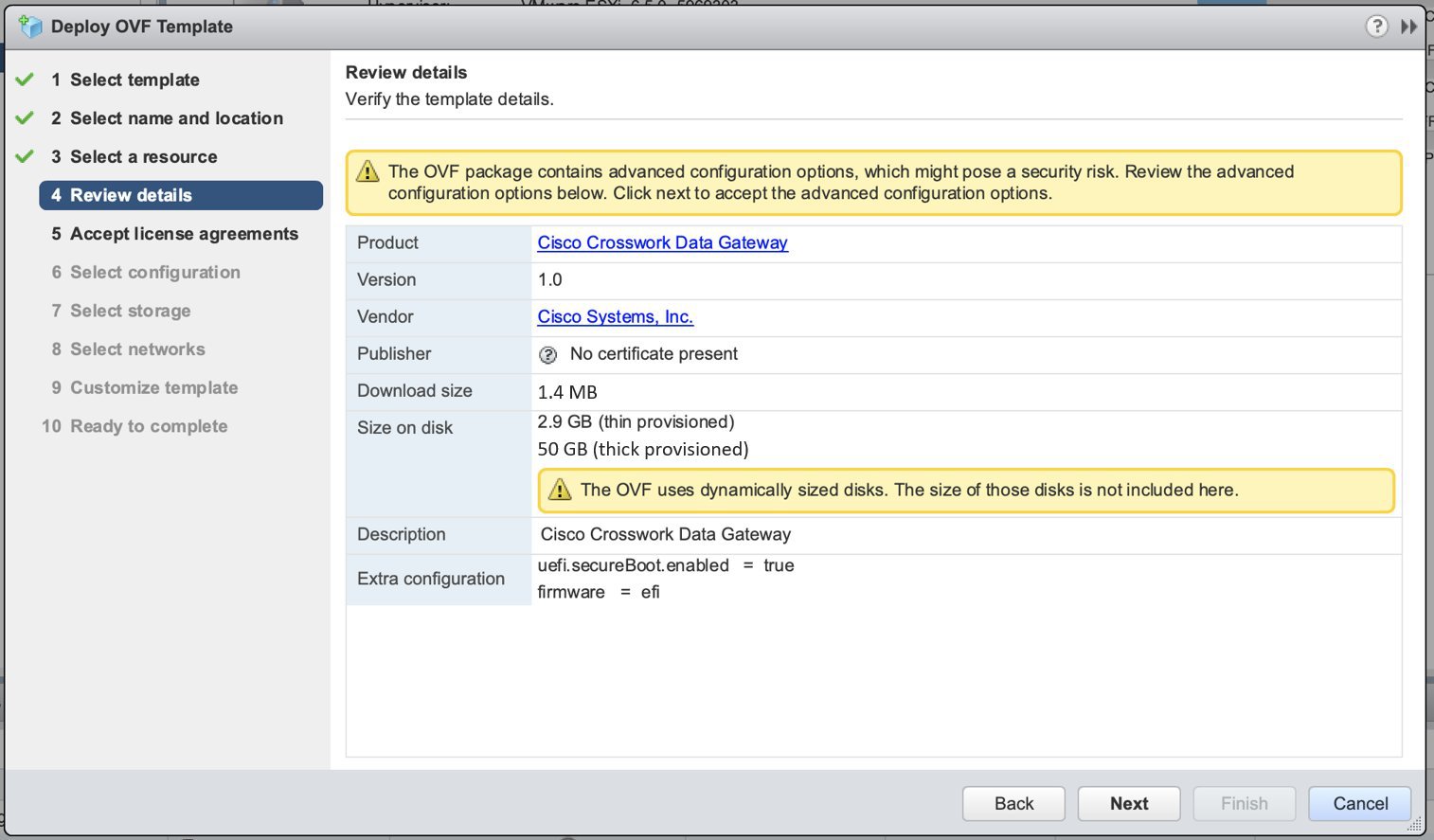
Task: Click the warning icon about dynamically sized disks
Action: 560,490
